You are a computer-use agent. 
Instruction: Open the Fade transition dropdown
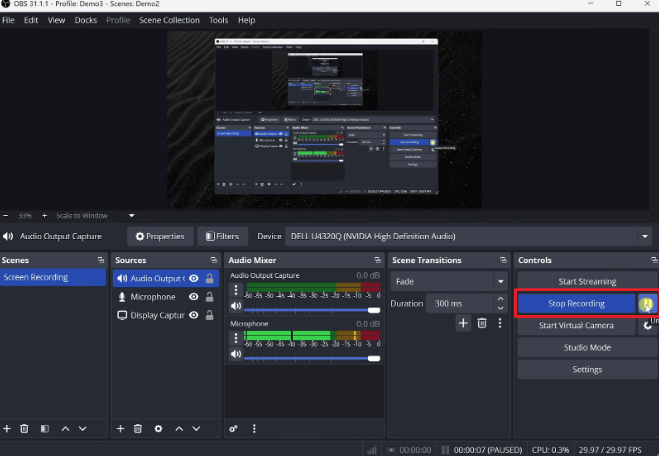(x=449, y=282)
